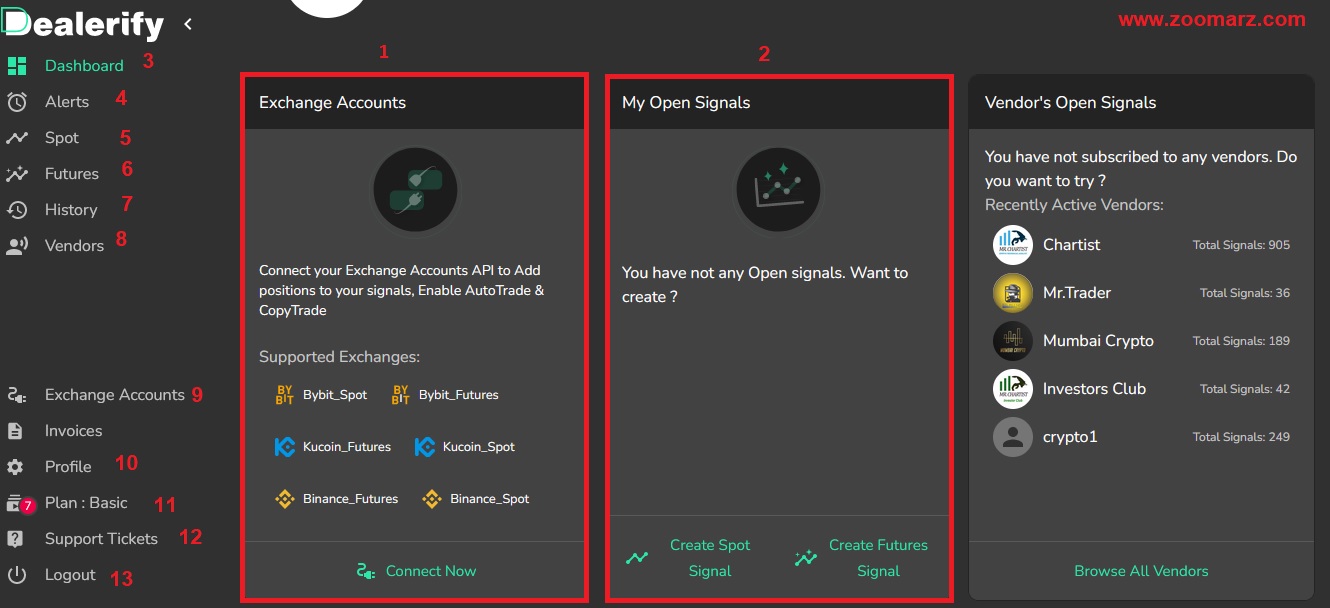
Task: Click the Connect Now button
Action: 416,571
